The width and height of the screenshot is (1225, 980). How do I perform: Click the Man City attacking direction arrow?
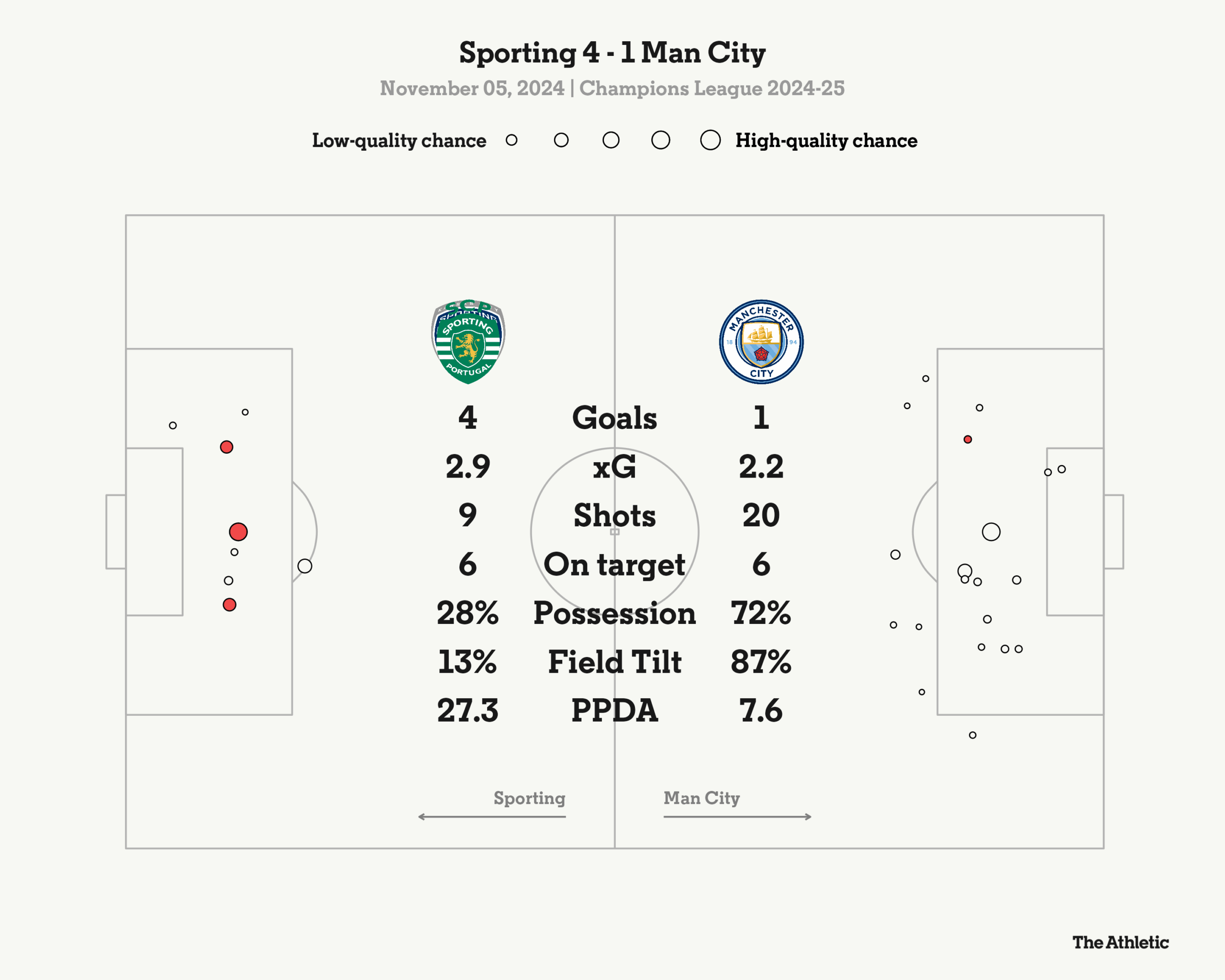click(737, 817)
